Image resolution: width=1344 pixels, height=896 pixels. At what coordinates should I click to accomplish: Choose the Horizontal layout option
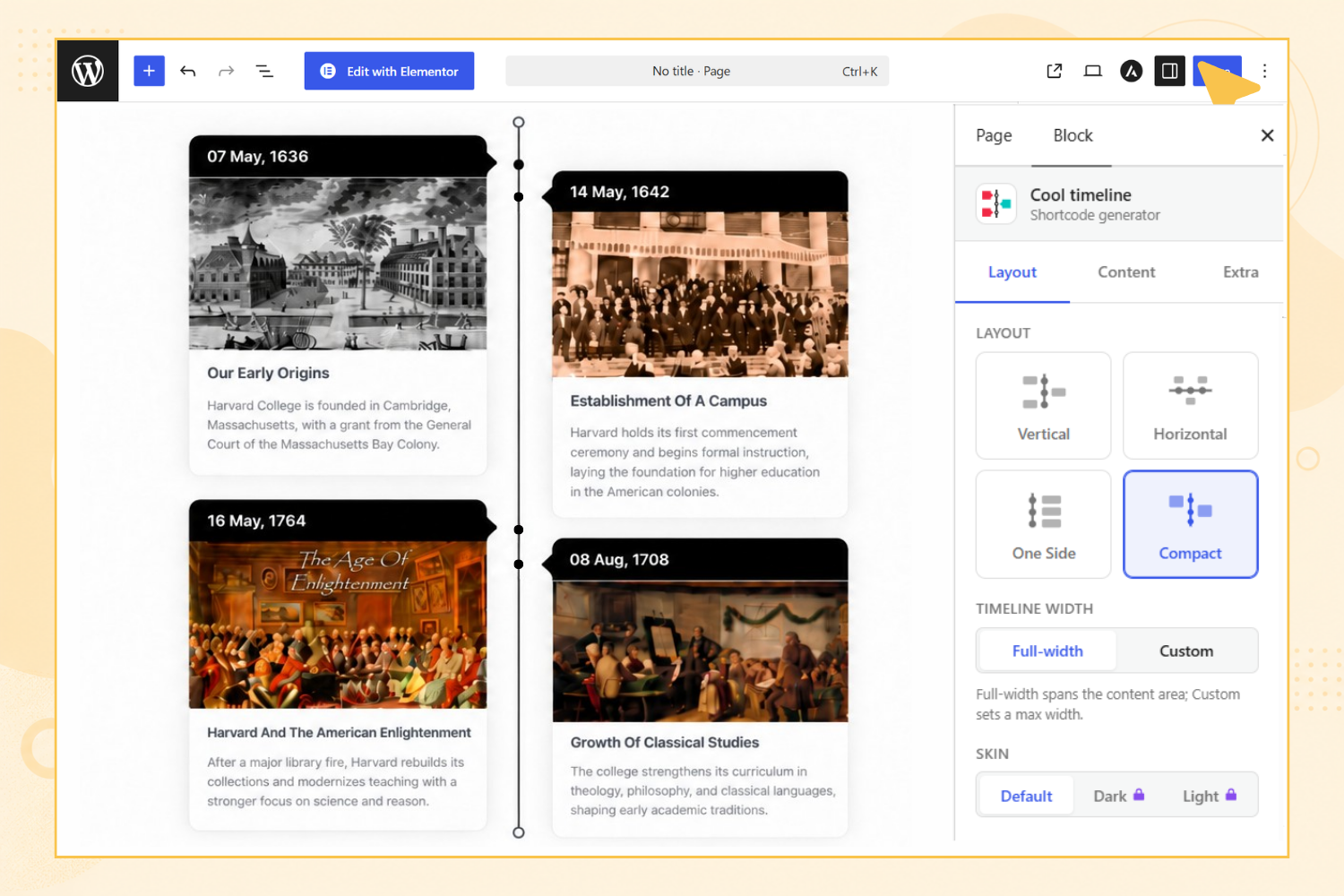point(1191,406)
